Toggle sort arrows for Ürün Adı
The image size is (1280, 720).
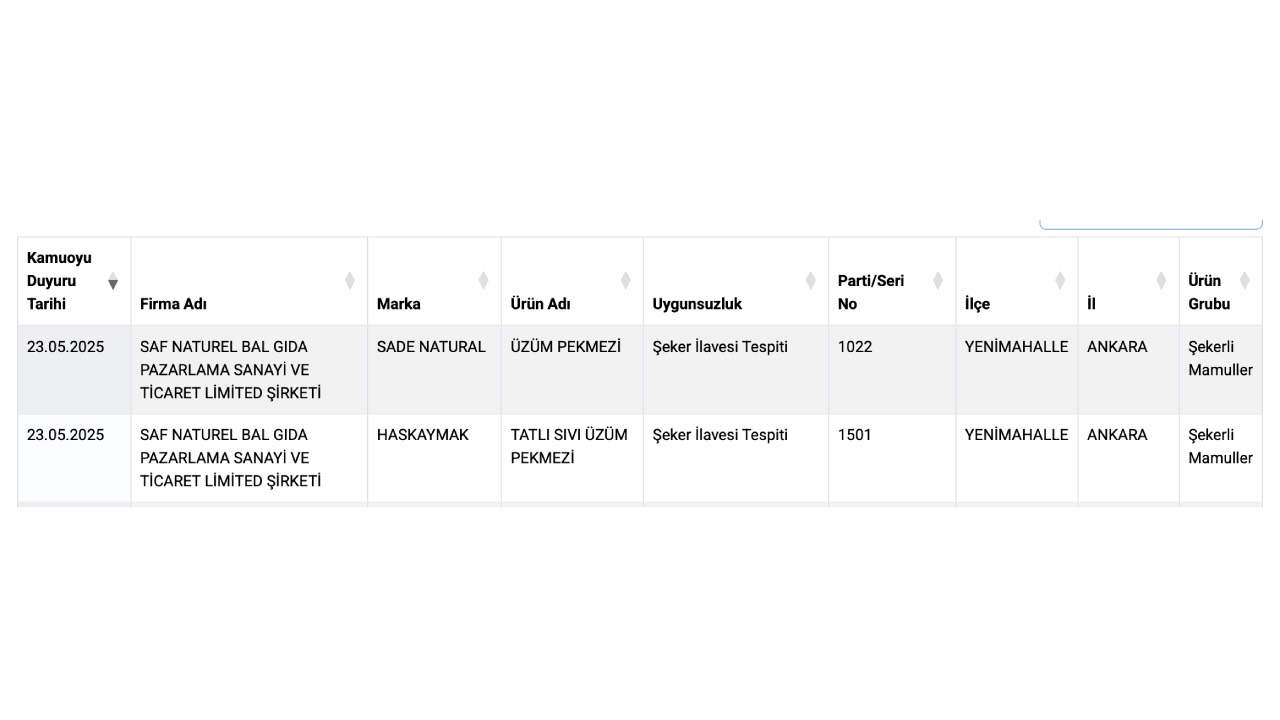[625, 281]
